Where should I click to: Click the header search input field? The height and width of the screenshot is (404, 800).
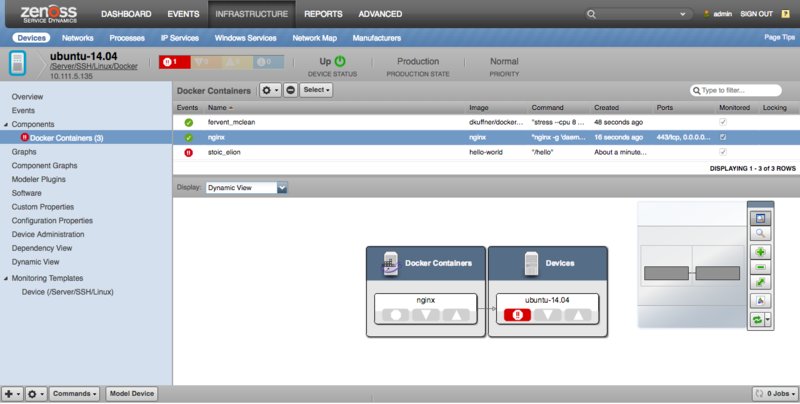[638, 14]
